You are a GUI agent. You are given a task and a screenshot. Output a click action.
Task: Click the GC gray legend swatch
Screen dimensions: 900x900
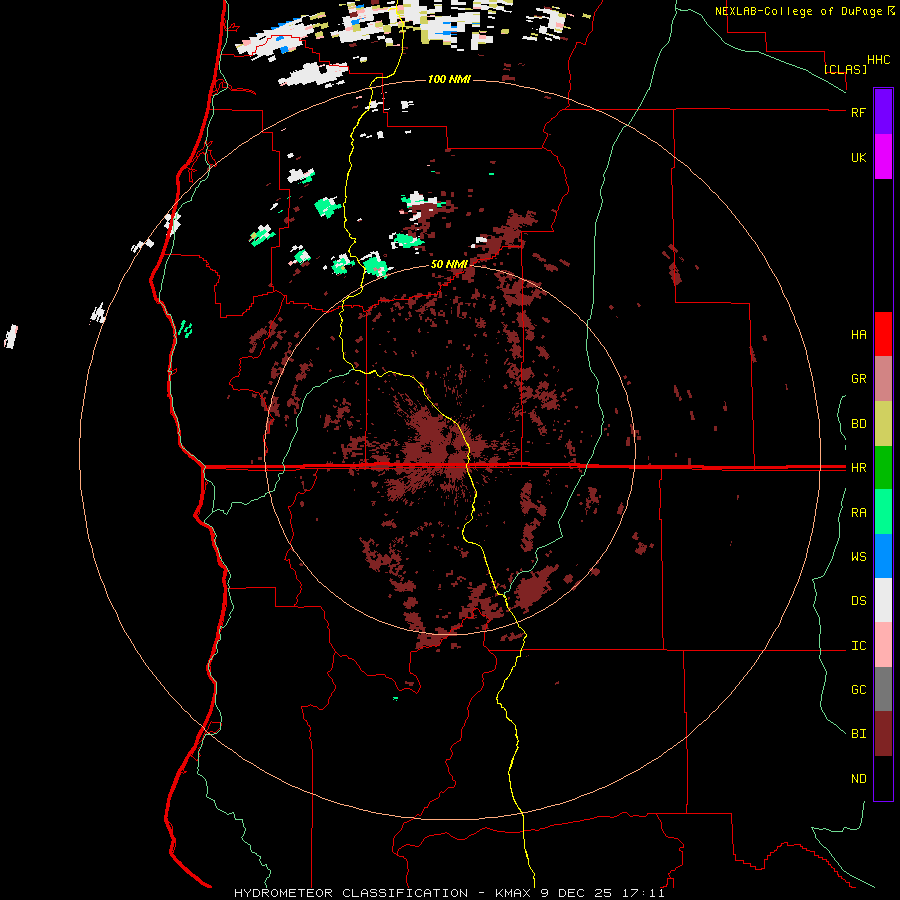[883, 689]
